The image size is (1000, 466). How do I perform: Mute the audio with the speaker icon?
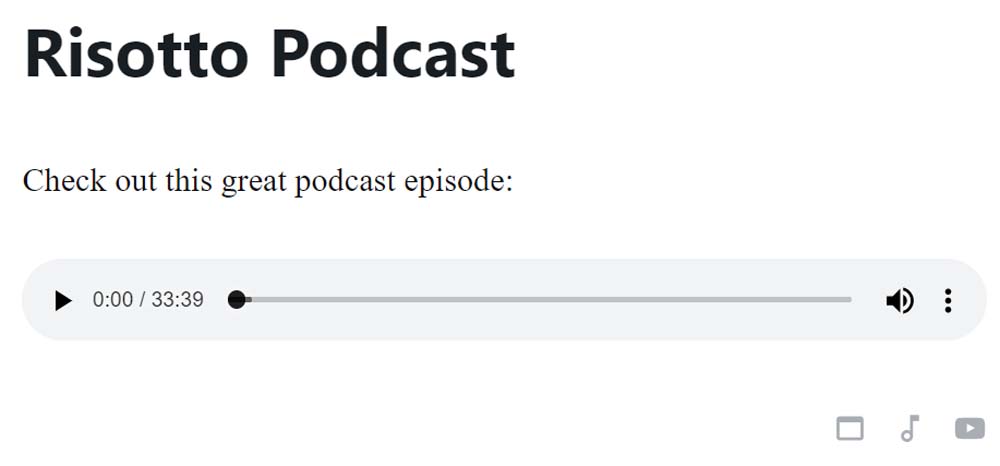[x=900, y=300]
